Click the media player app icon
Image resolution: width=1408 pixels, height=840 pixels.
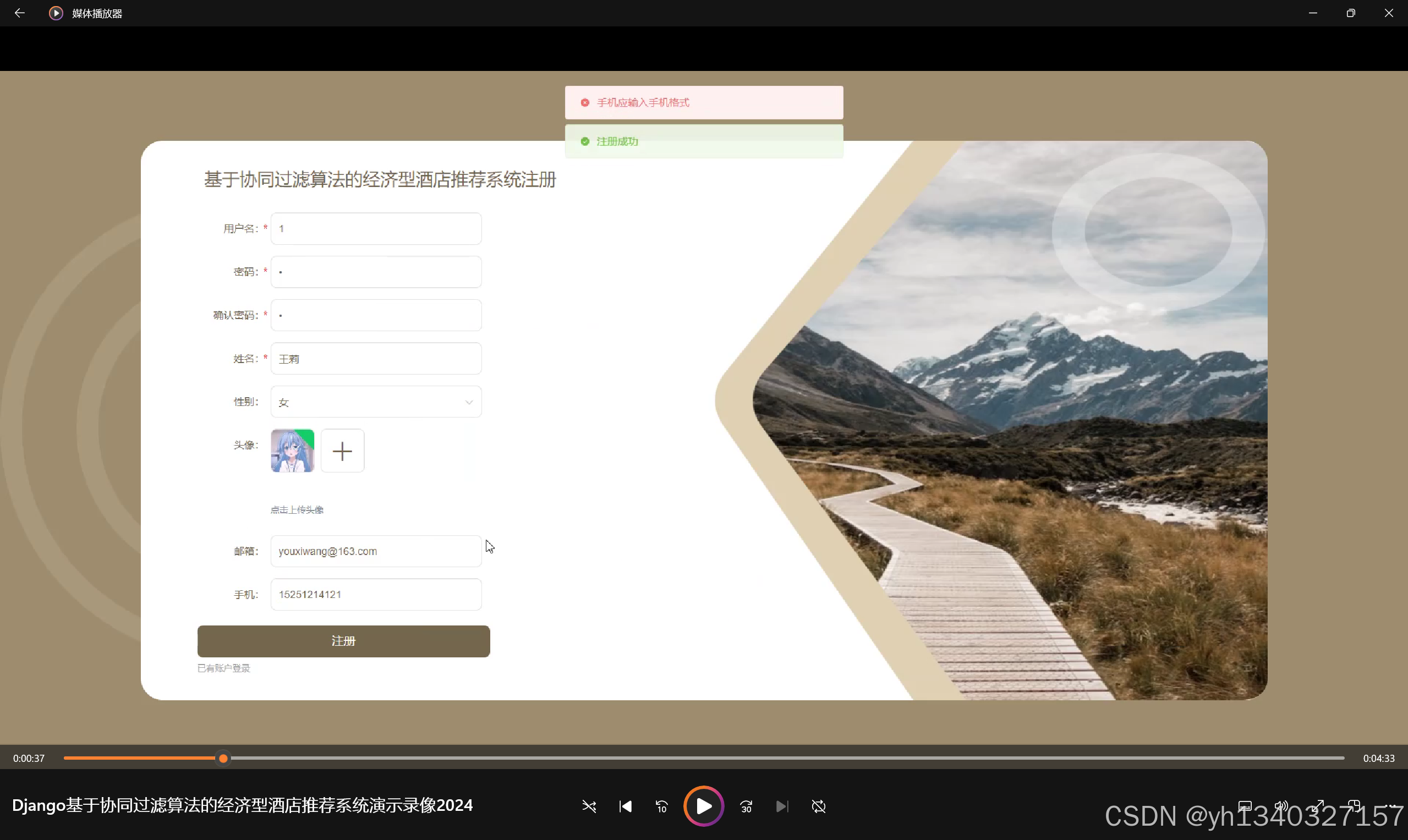pos(56,13)
